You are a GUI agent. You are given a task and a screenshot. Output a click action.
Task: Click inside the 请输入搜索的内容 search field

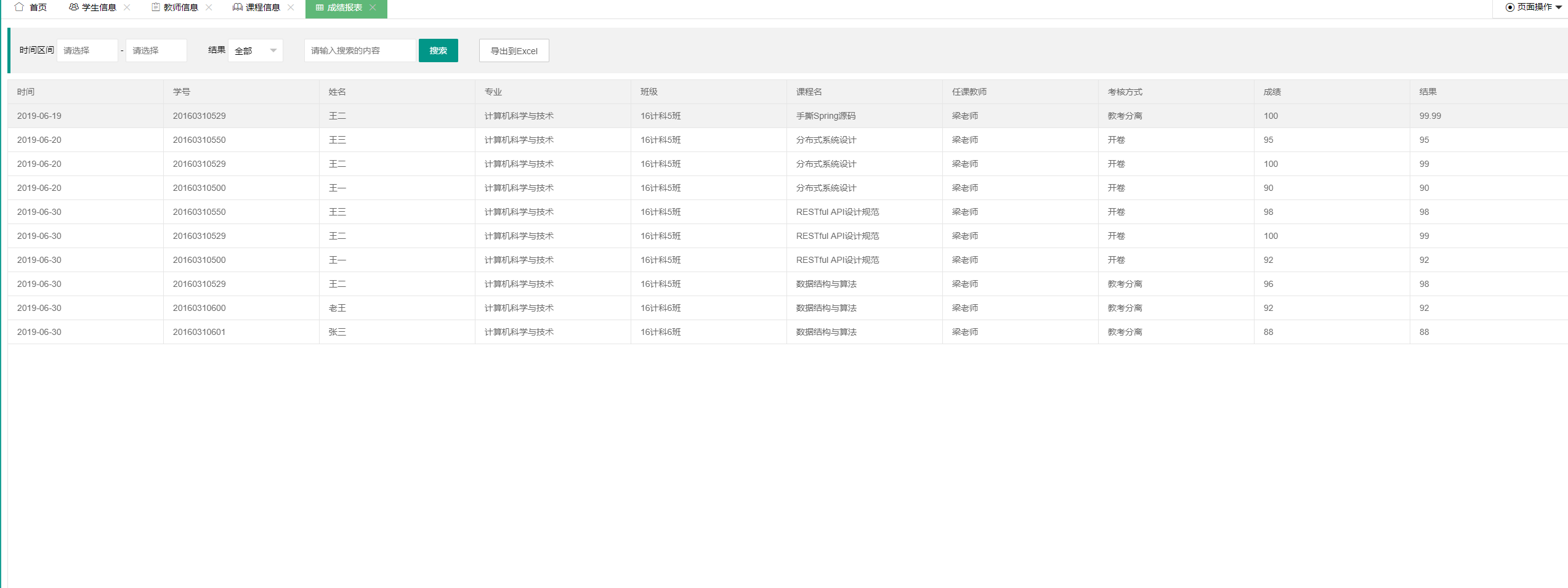[x=360, y=50]
